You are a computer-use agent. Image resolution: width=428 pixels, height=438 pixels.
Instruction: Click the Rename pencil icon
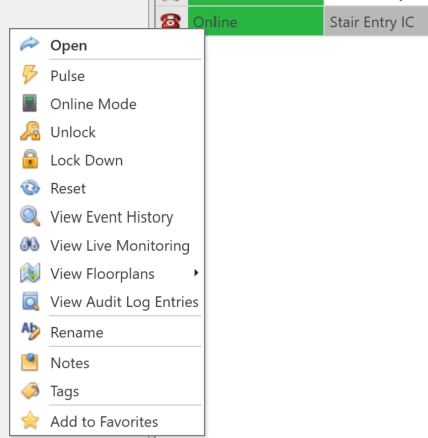click(x=30, y=331)
